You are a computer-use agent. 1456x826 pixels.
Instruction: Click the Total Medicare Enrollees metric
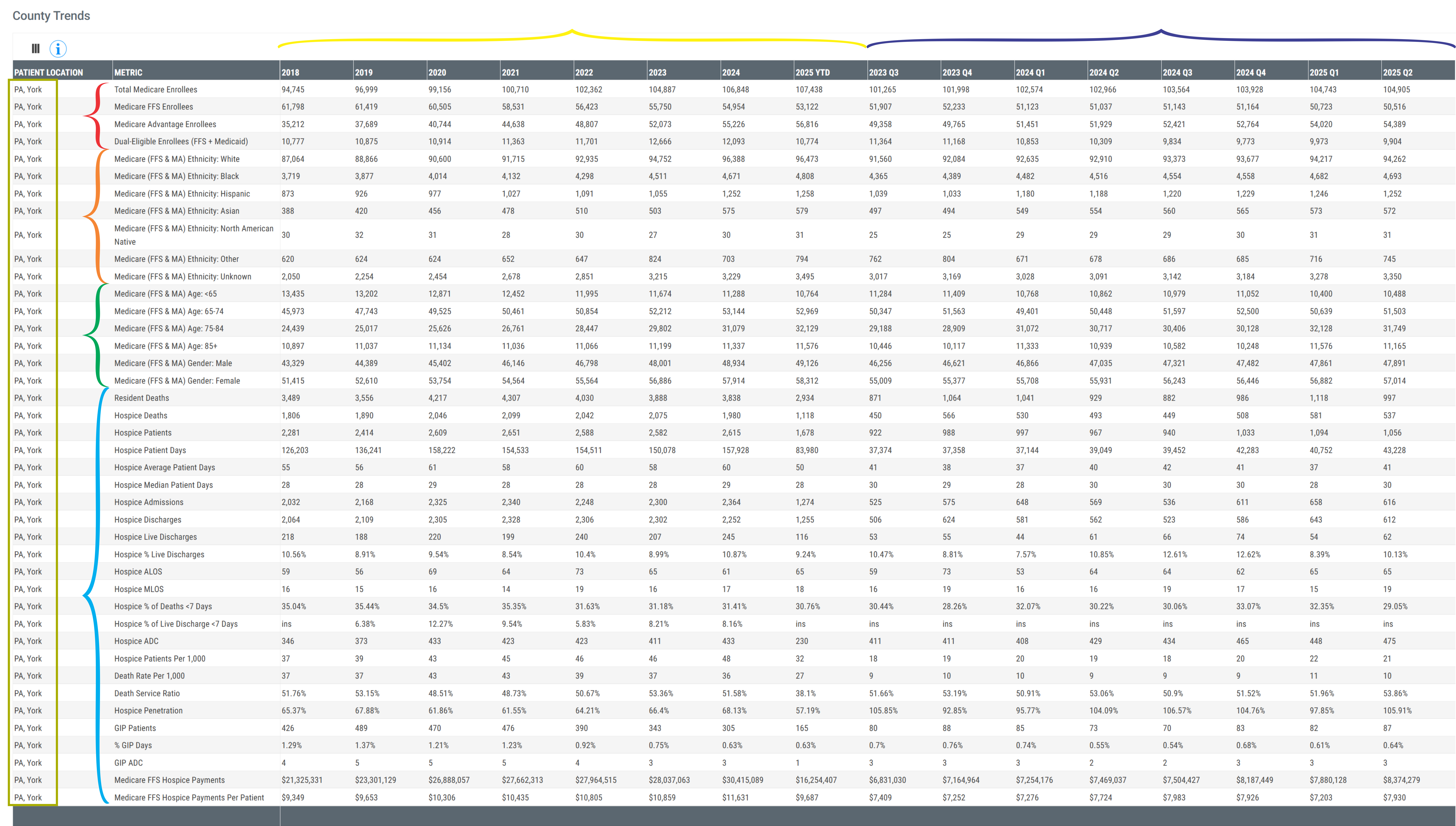coord(156,90)
